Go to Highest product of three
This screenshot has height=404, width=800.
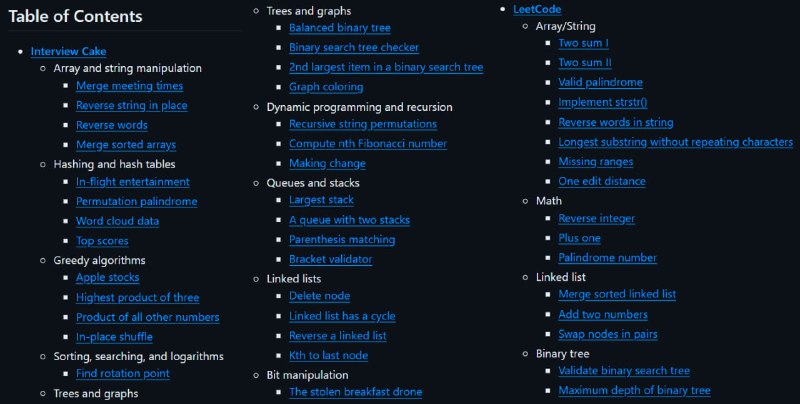pos(138,297)
